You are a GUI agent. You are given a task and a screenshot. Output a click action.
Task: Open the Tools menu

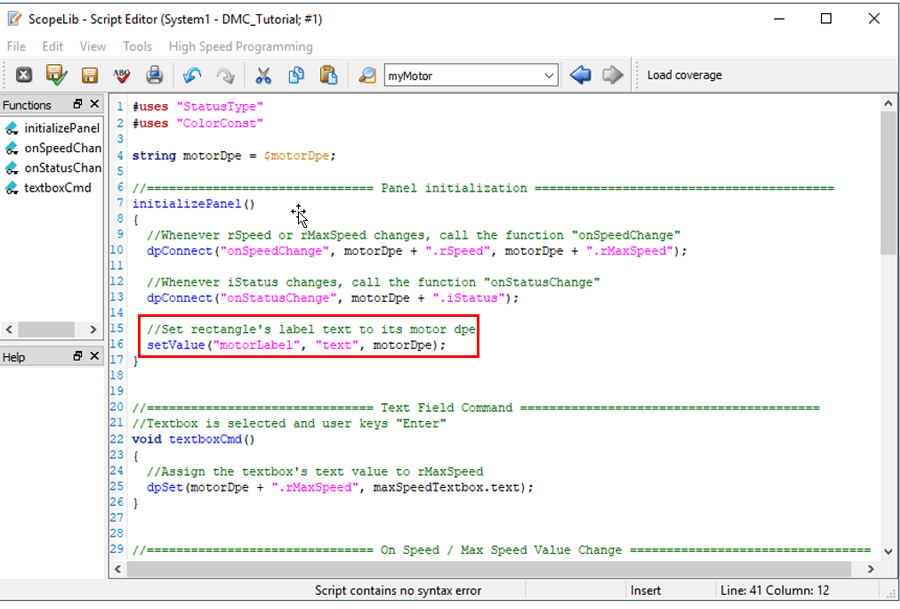coord(137,46)
